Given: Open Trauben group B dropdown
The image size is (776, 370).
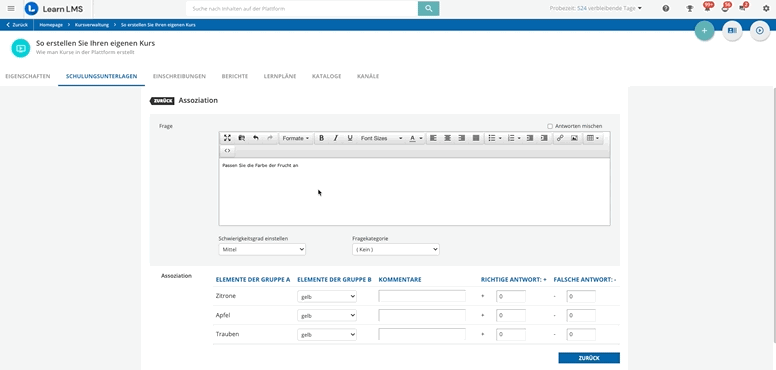Looking at the screenshot, I should pyautogui.click(x=327, y=334).
